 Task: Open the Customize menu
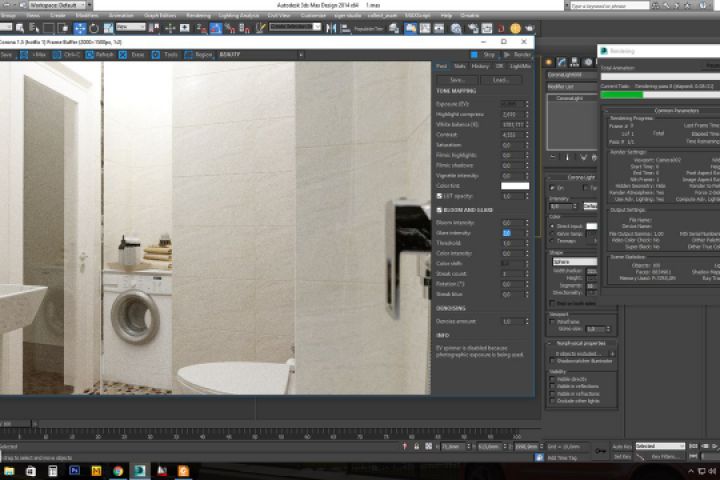click(313, 16)
